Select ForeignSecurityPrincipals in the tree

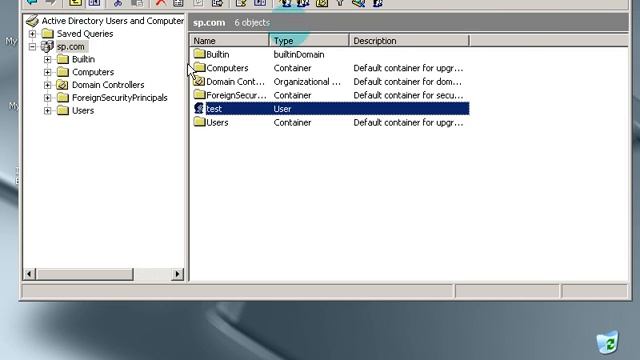coord(120,98)
